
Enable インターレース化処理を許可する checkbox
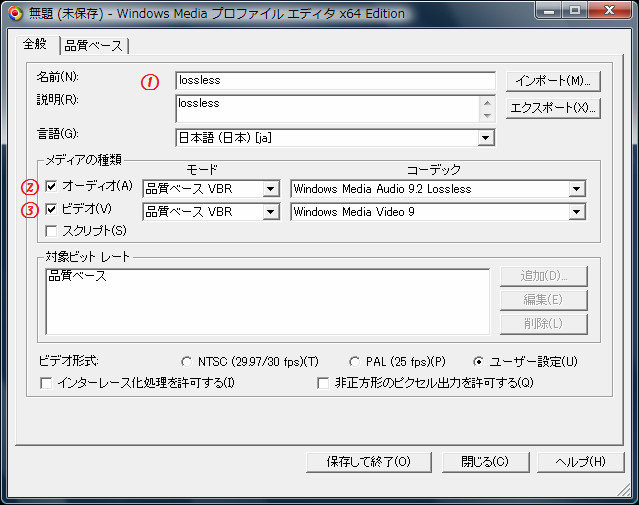[45, 383]
